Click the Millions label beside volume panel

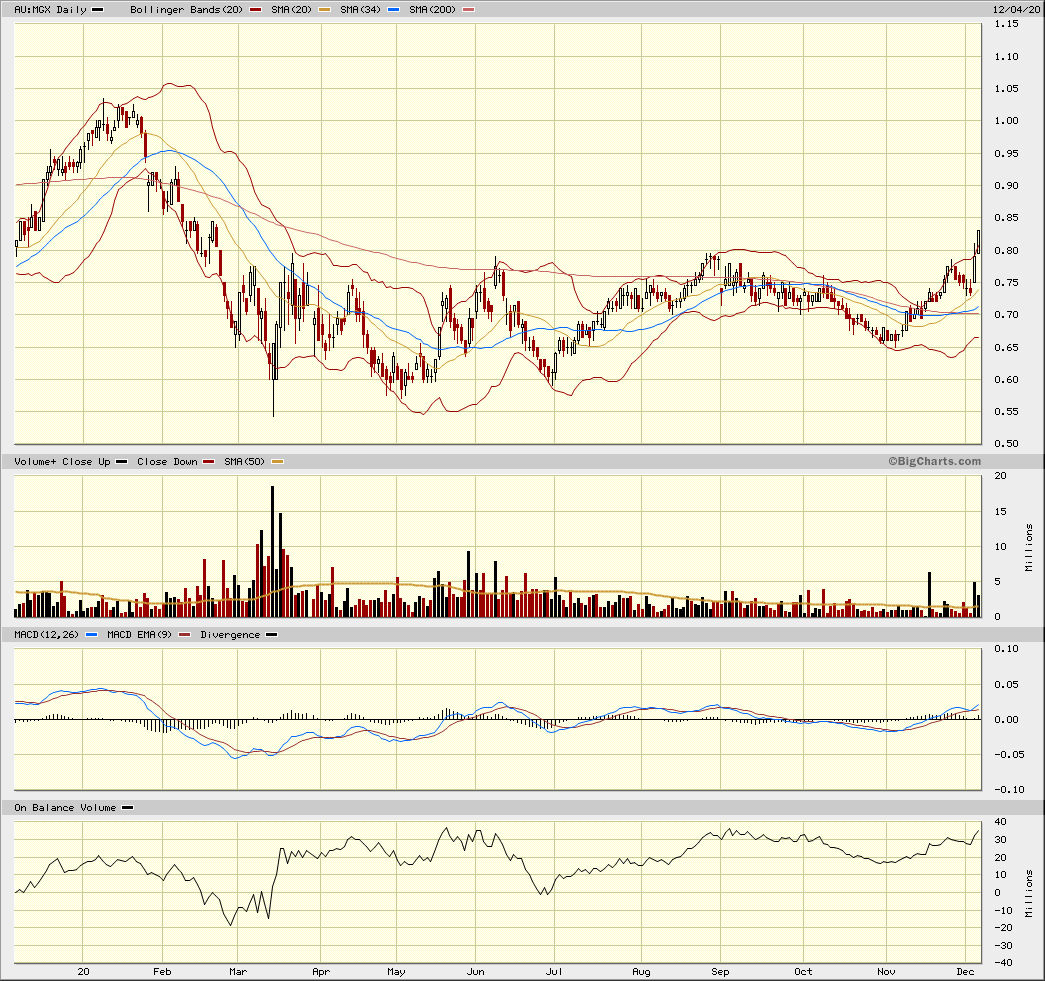click(x=1029, y=548)
